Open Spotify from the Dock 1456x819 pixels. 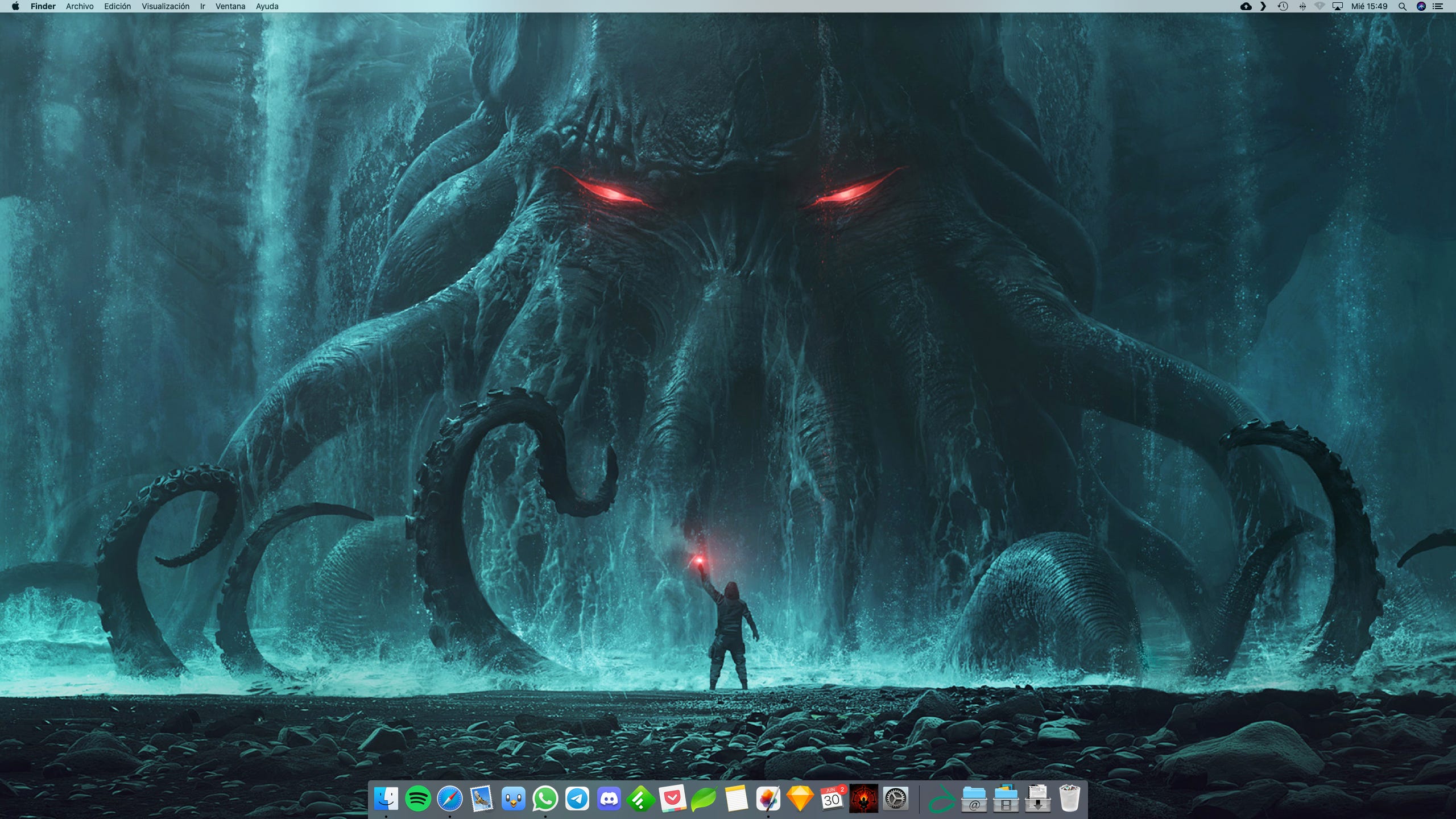point(418,799)
